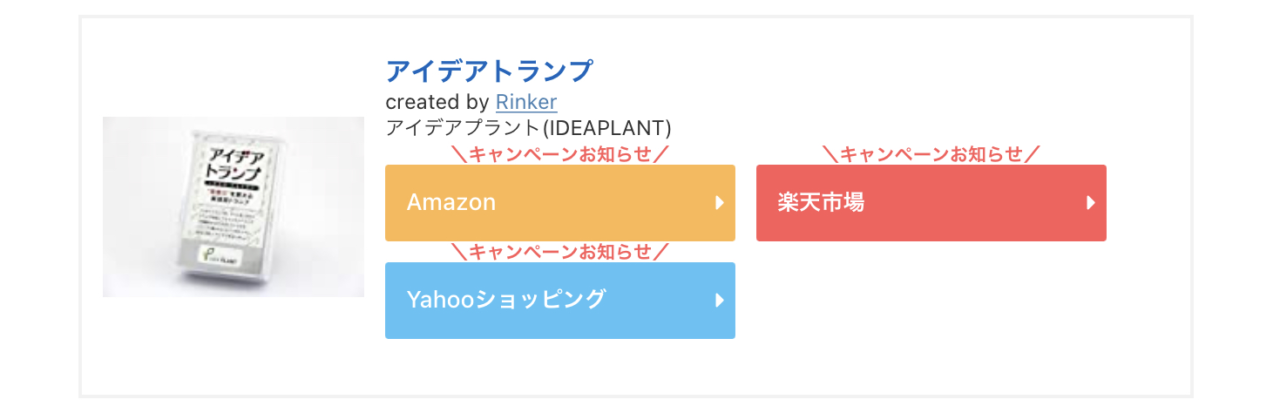Click the キャンペーンお知らせ notice above Yahooショッピング
This screenshot has width=1280, height=413.
coord(560,251)
